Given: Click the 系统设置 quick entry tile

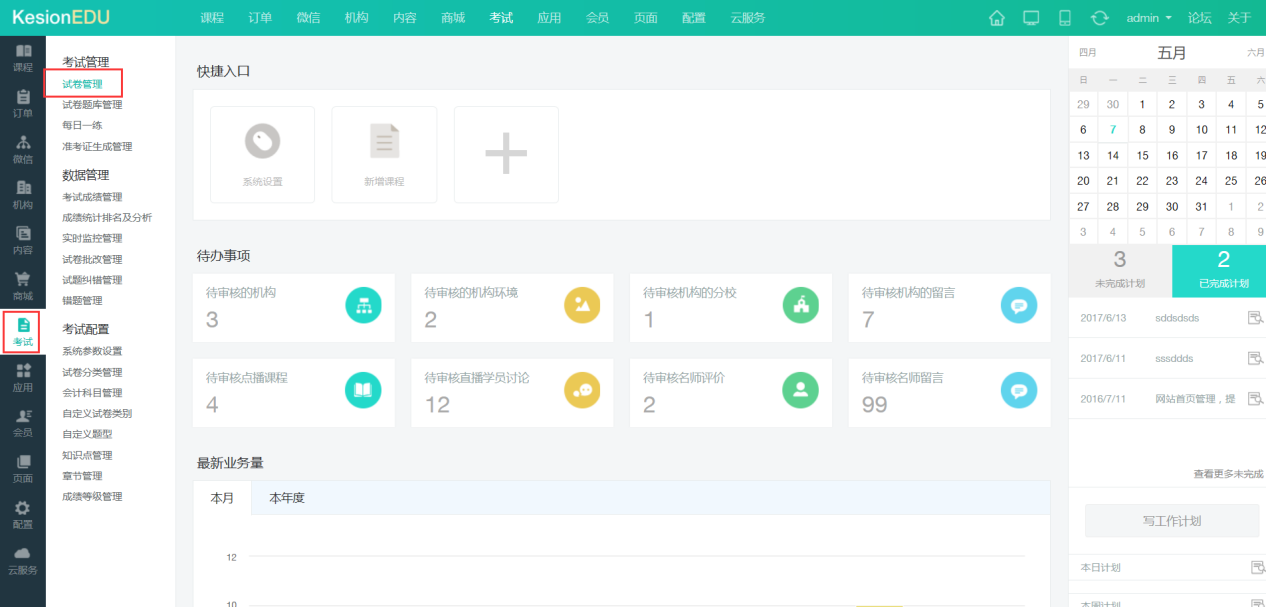Looking at the screenshot, I should [x=262, y=154].
